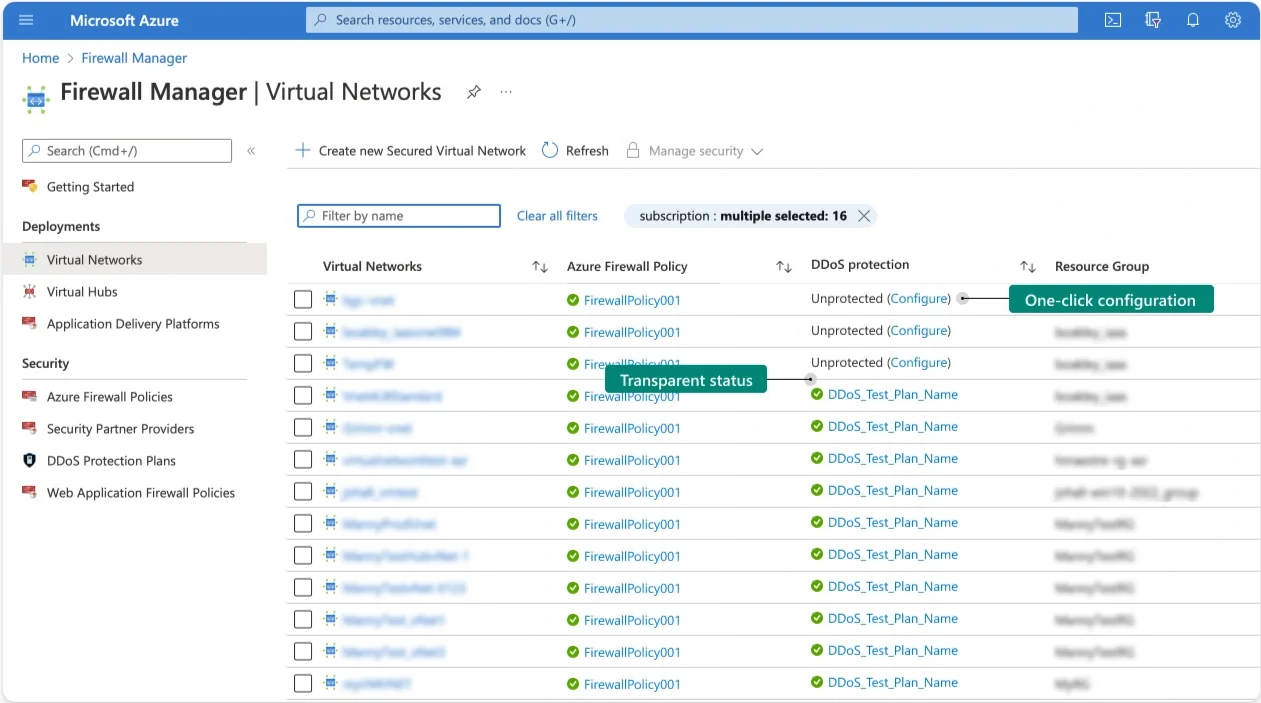Click the DDoS protection column header text
Image resolution: width=1261 pixels, height=703 pixels.
[860, 265]
